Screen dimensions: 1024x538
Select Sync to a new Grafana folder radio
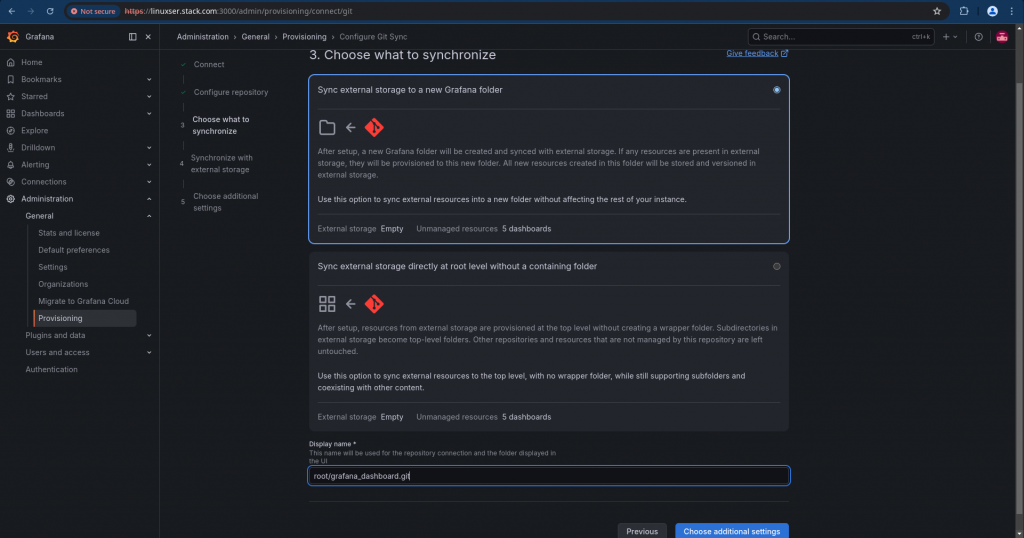[776, 89]
